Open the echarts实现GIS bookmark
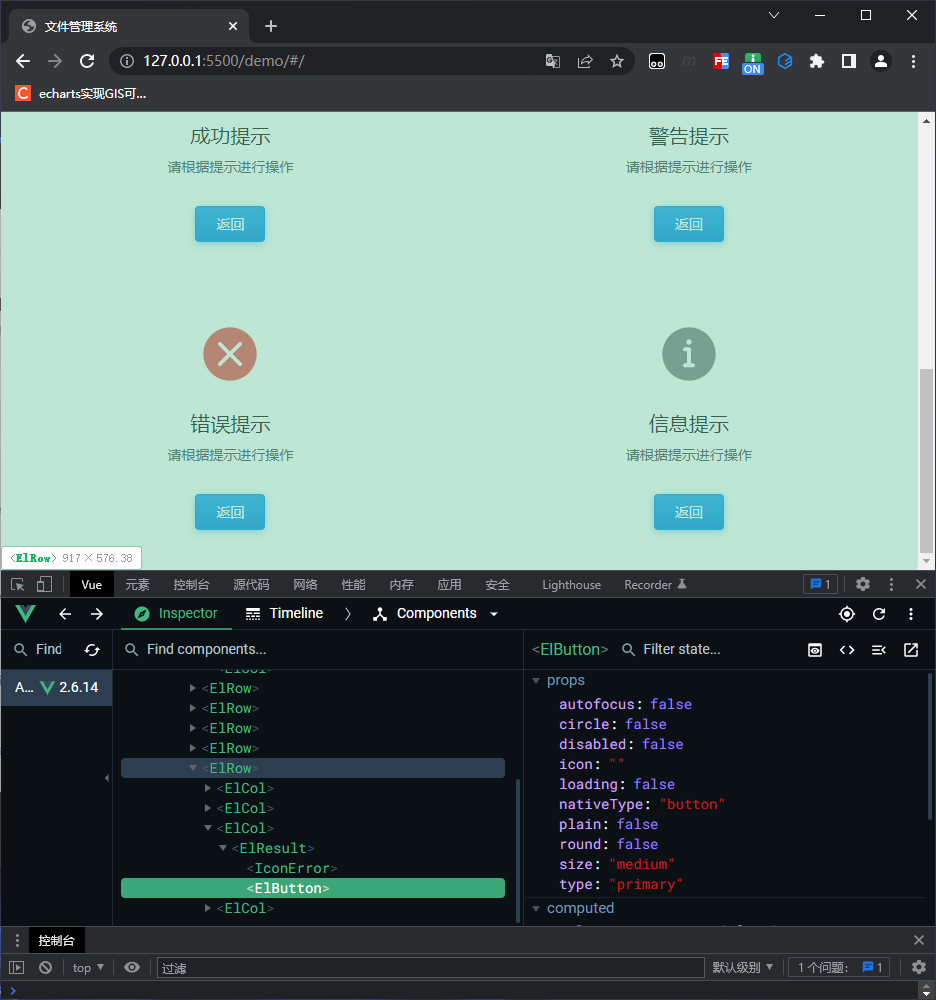Screen dimensions: 936x1000 [81, 94]
